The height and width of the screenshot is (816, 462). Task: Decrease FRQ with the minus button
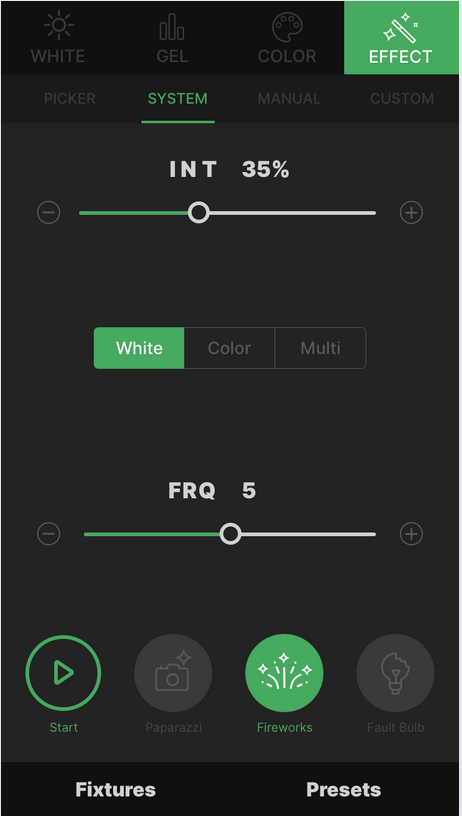coord(48,534)
